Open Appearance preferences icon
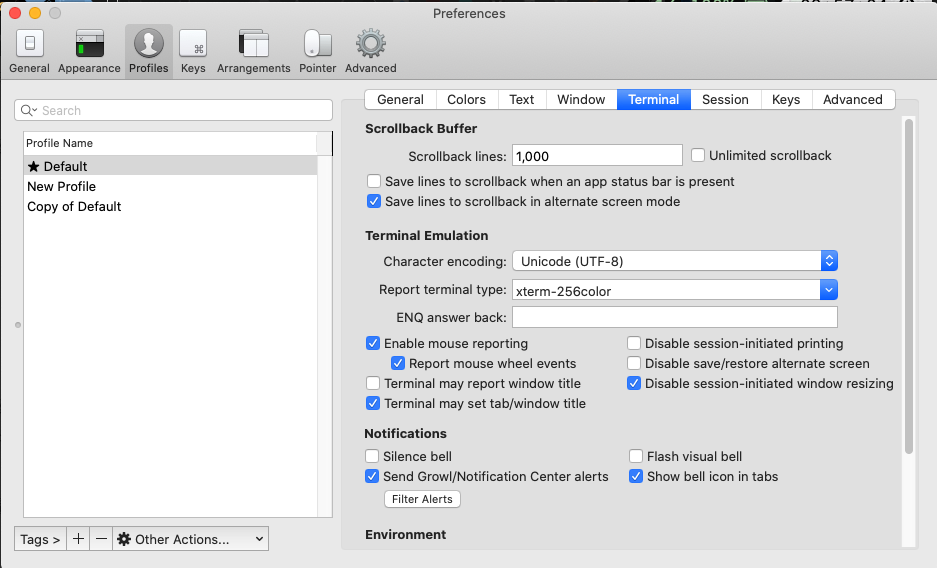937x568 pixels. tap(89, 51)
